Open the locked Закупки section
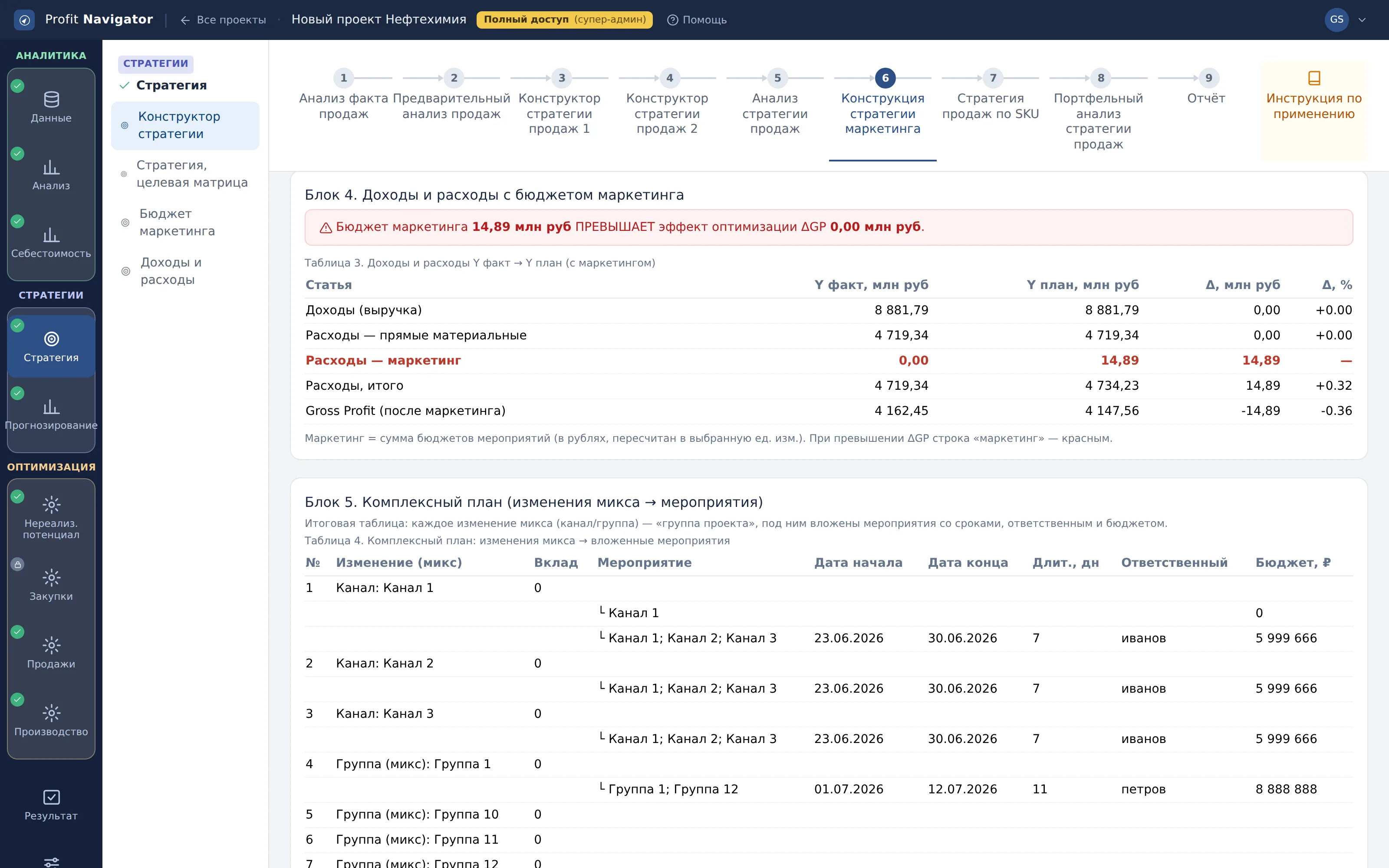Screen dimensions: 1389x868 tap(51, 585)
